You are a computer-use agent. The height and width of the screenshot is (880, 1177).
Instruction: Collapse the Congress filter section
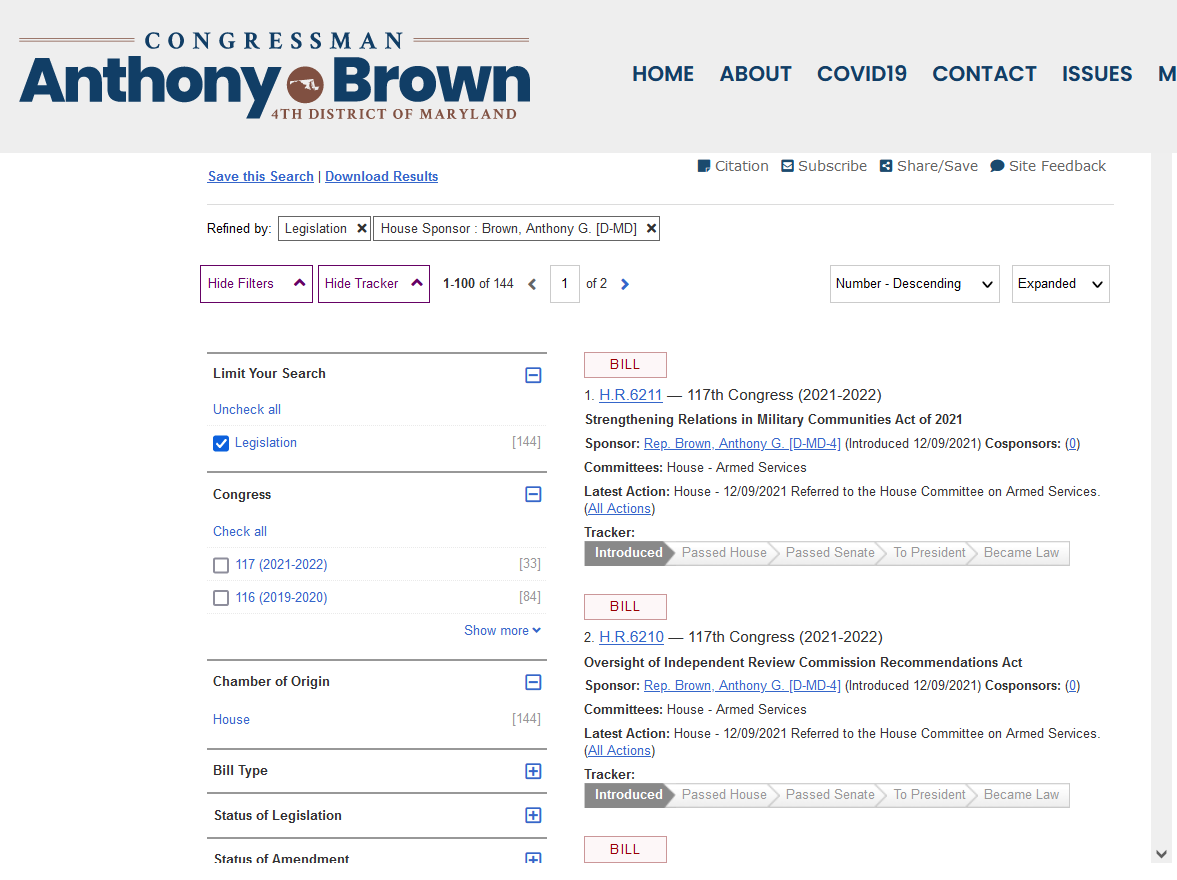533,494
